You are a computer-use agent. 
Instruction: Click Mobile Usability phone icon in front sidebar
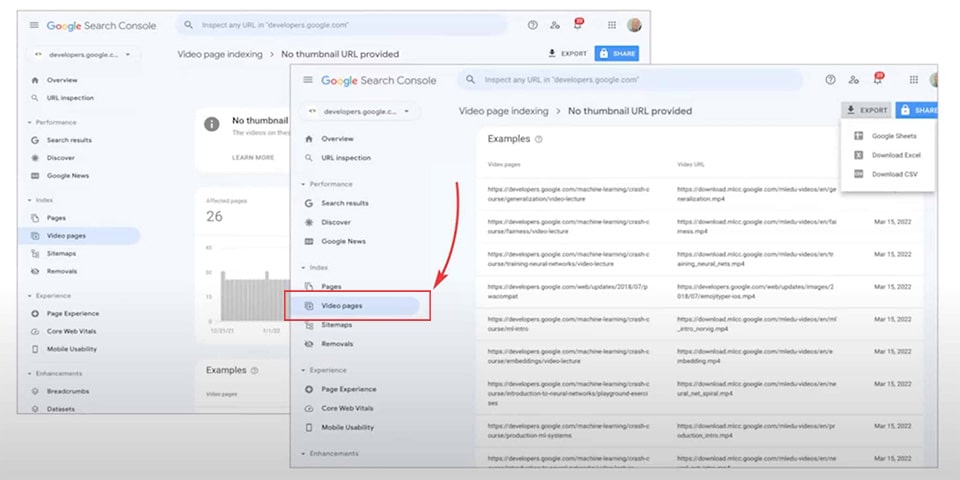click(x=309, y=427)
